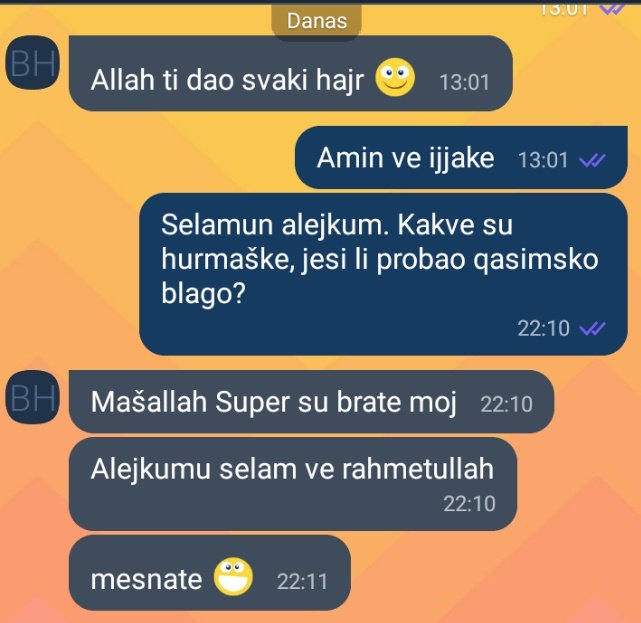Tap 22:10 timestamp beside 'brate moj'

pos(507,405)
